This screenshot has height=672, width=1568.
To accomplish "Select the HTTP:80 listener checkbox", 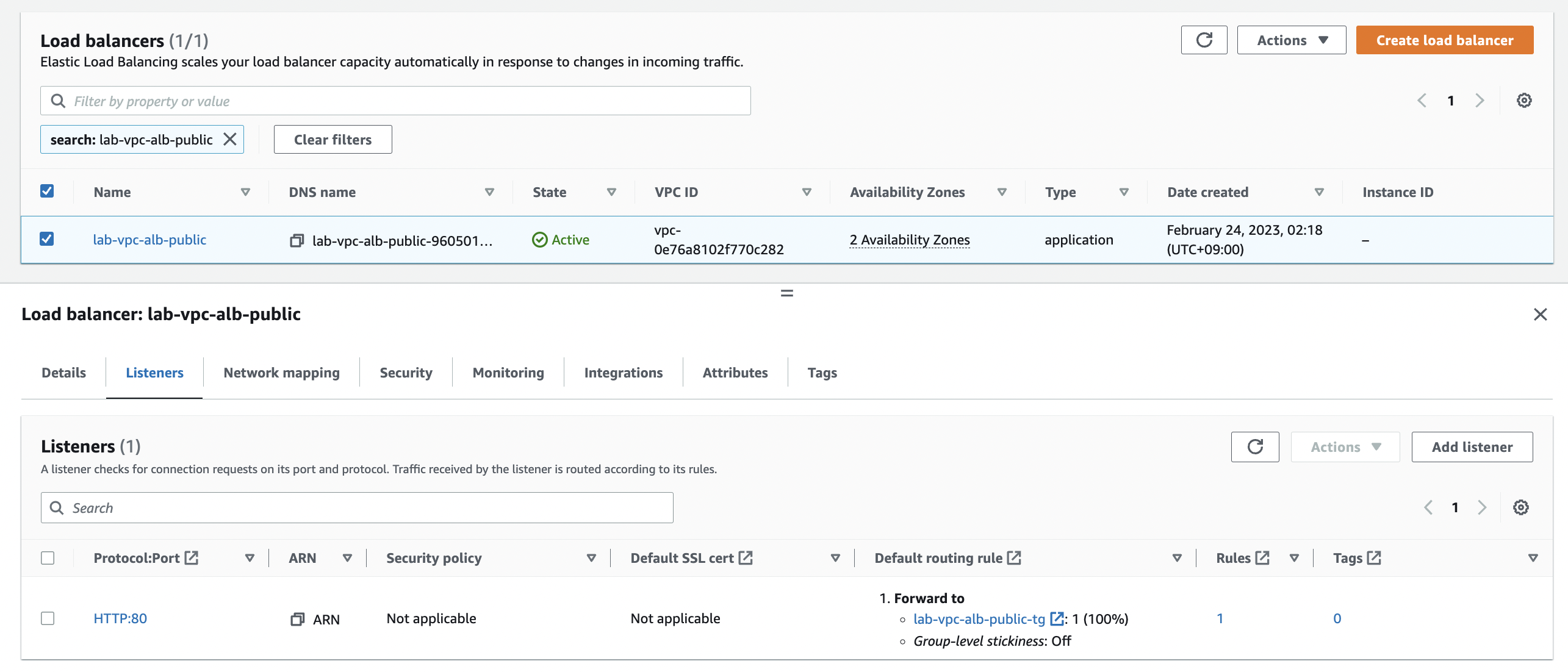I will click(x=48, y=618).
